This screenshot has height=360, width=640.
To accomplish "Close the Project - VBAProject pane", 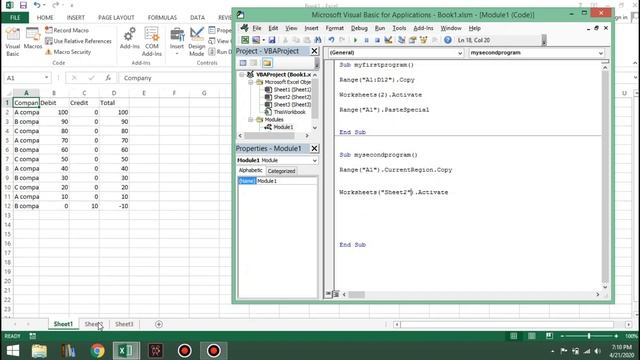I will tap(314, 51).
